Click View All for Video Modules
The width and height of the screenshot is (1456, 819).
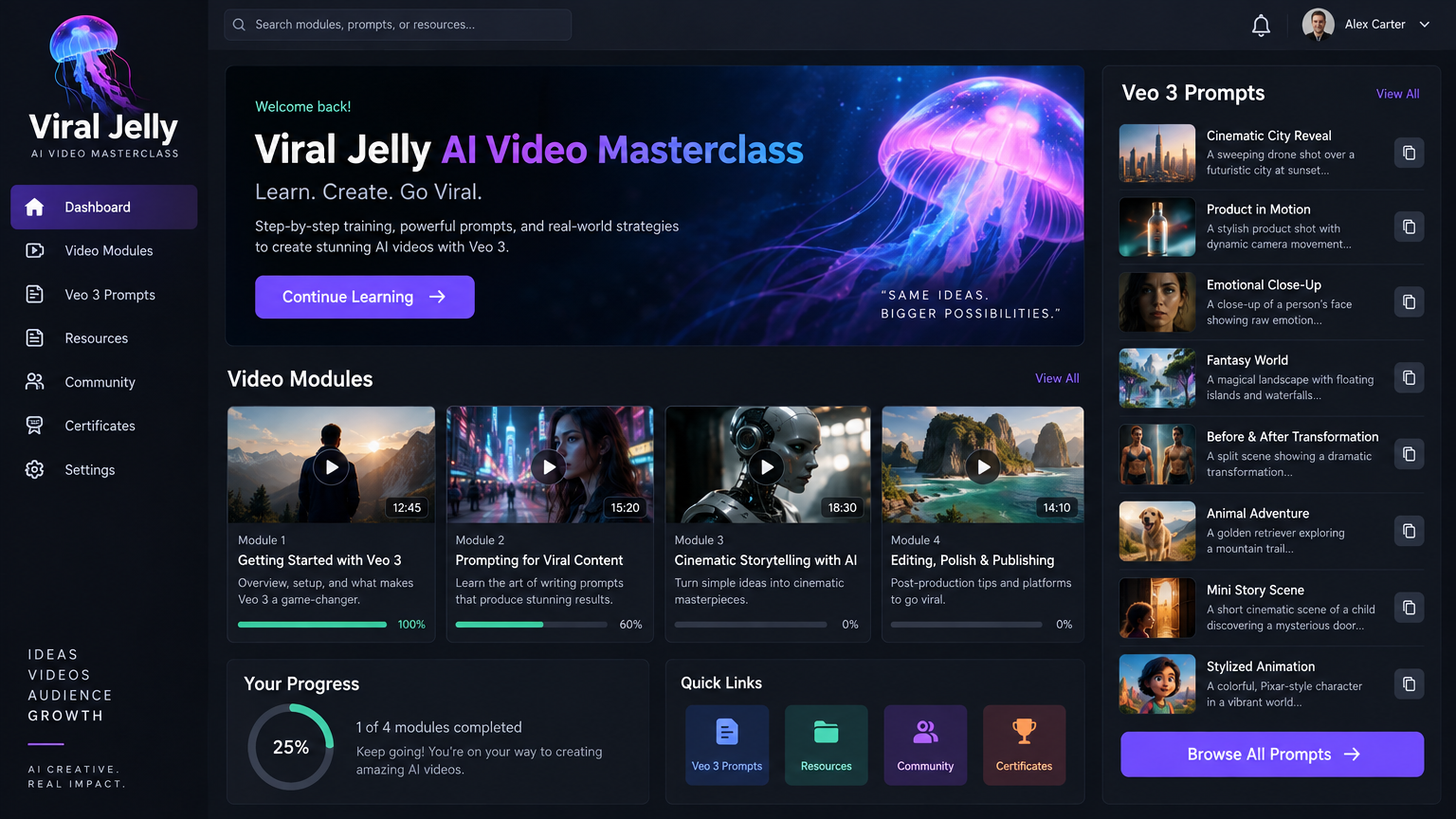point(1057,378)
